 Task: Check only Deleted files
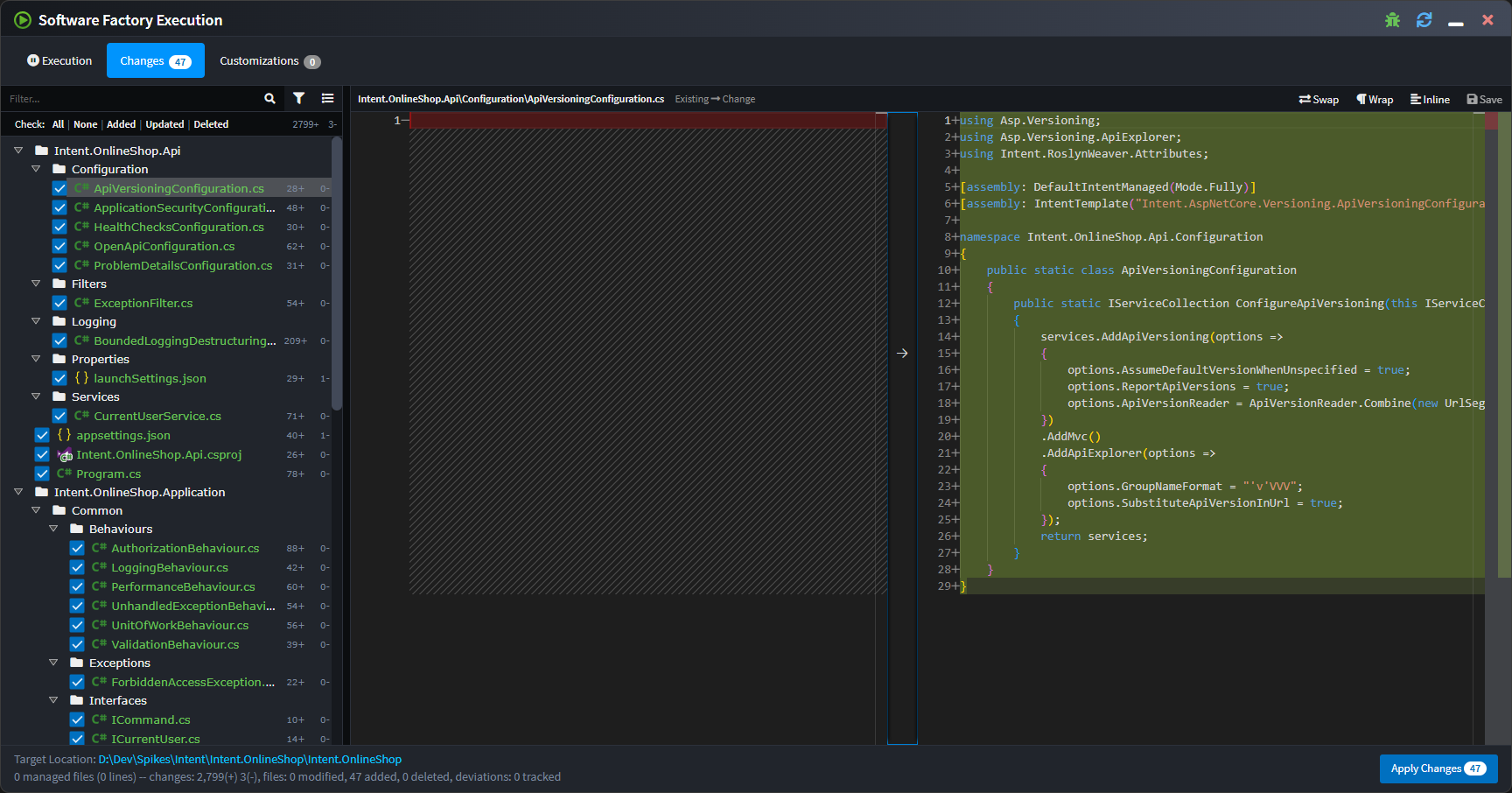click(211, 124)
